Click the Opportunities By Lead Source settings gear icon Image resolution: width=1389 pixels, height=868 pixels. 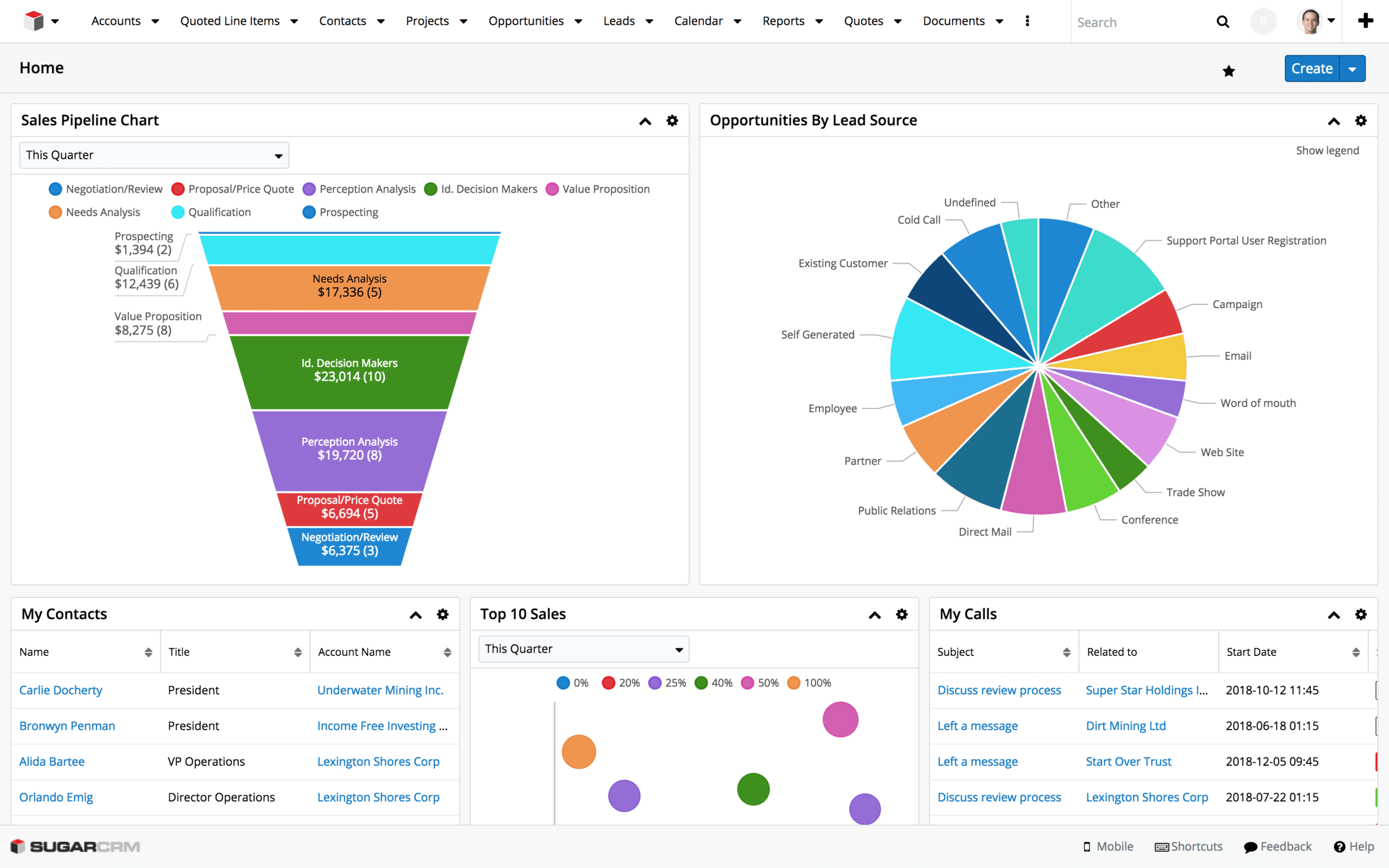(1361, 120)
